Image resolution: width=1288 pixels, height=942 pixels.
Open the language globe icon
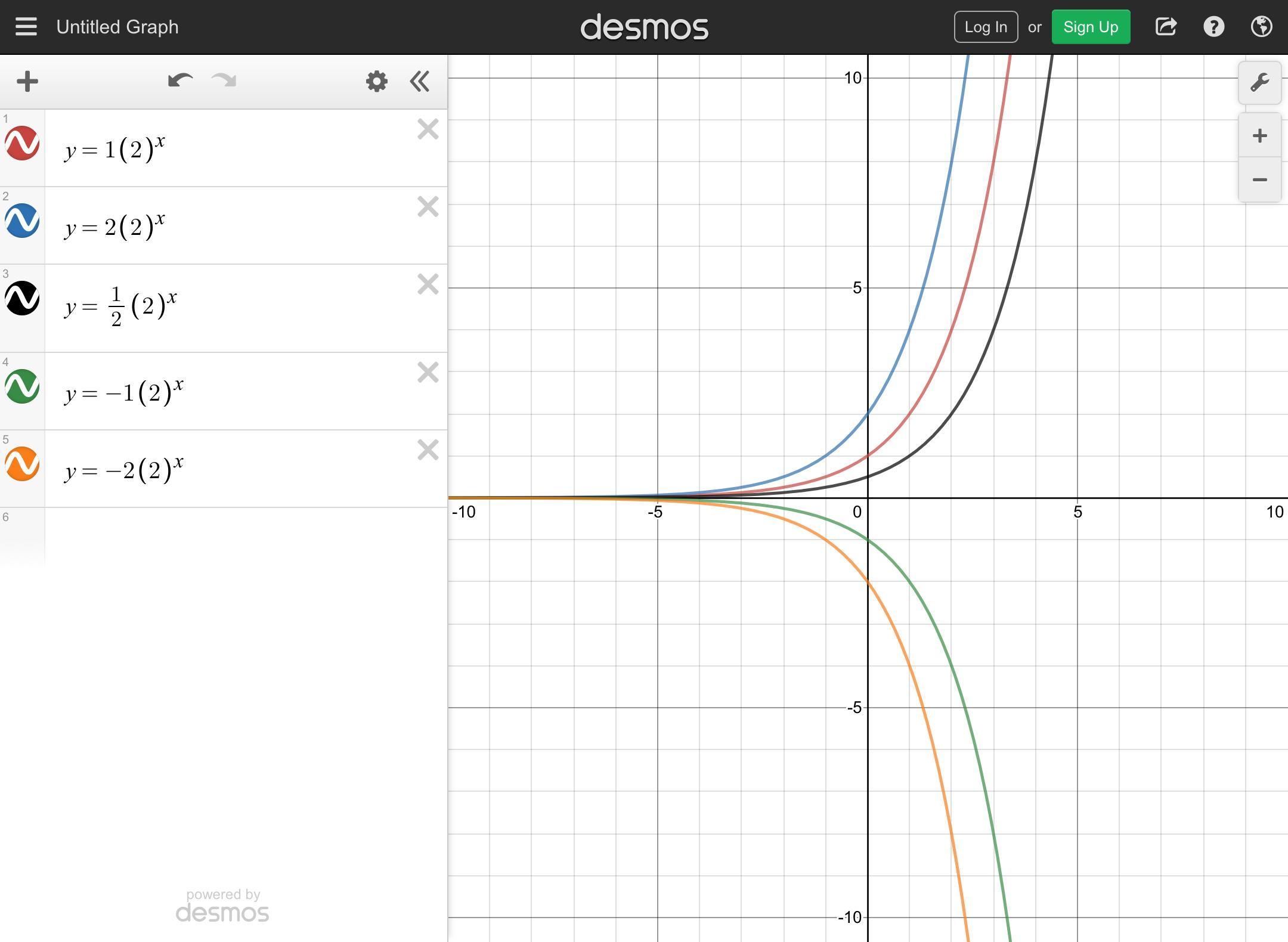(x=1261, y=27)
